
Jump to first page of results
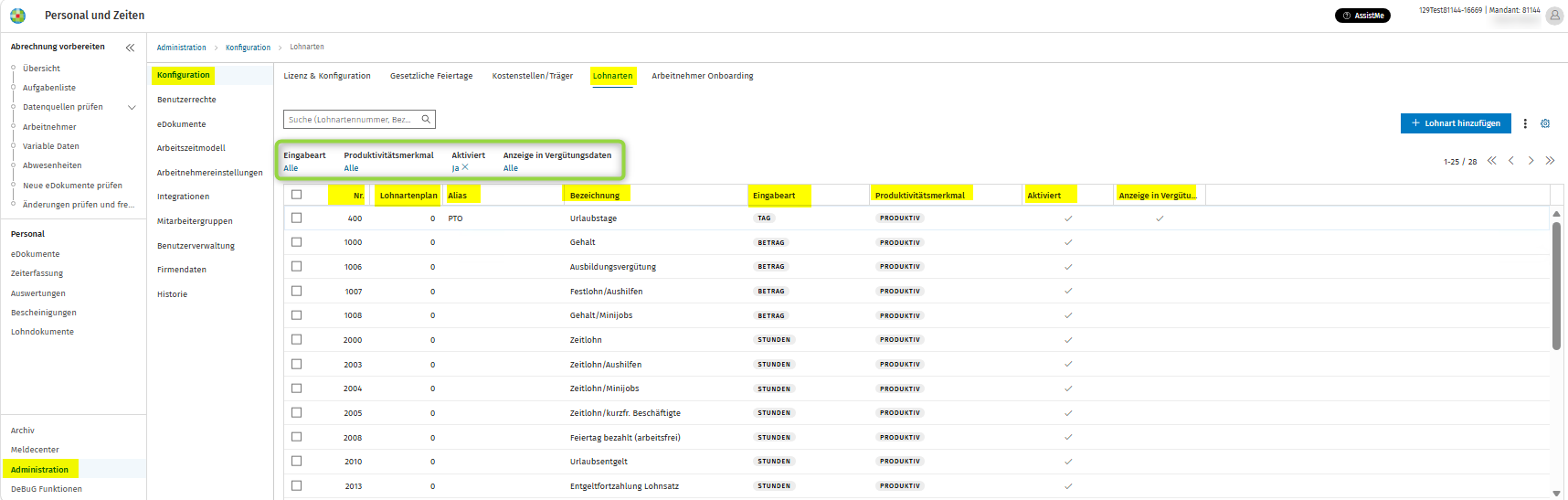tap(1491, 161)
